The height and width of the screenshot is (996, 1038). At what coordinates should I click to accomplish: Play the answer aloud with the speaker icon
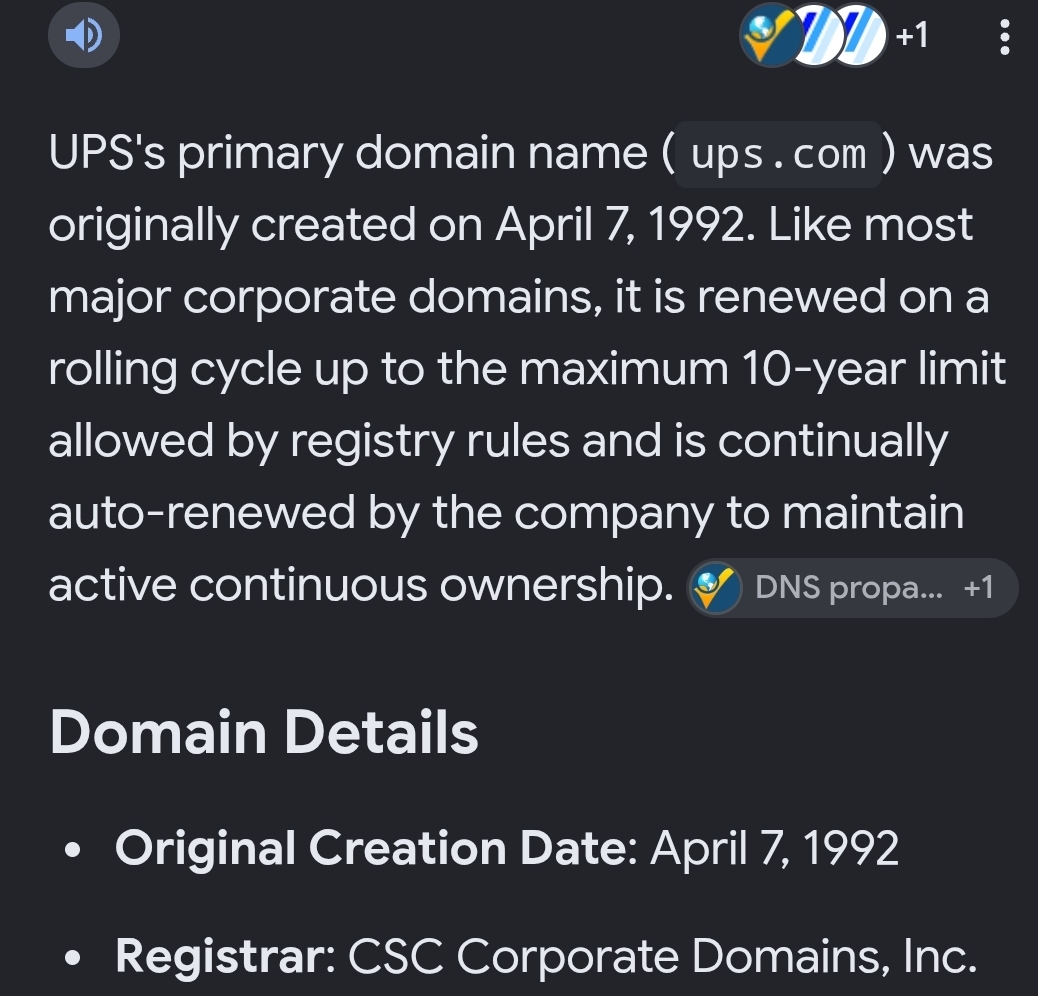[x=84, y=34]
